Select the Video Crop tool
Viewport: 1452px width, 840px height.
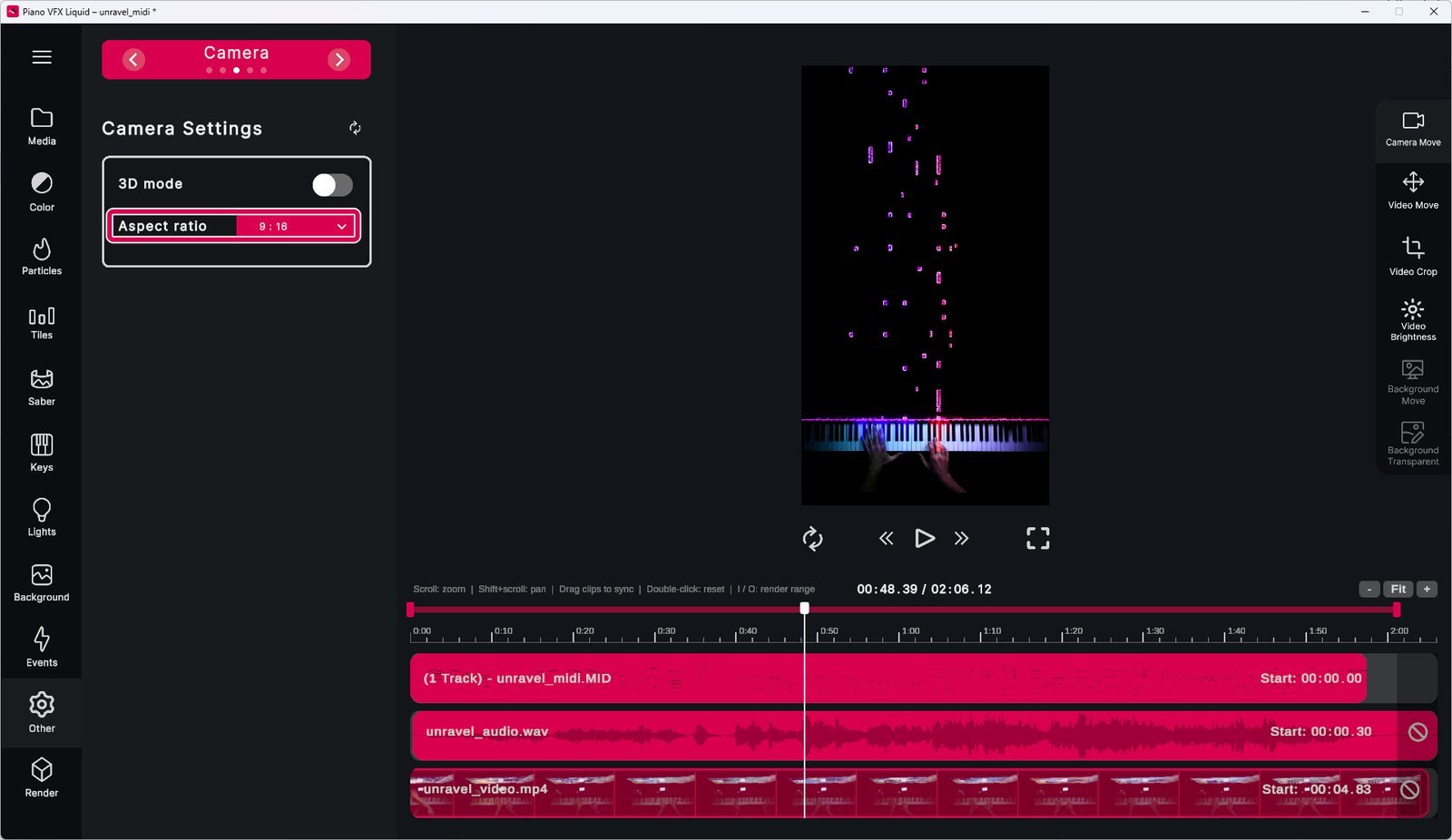point(1413,257)
